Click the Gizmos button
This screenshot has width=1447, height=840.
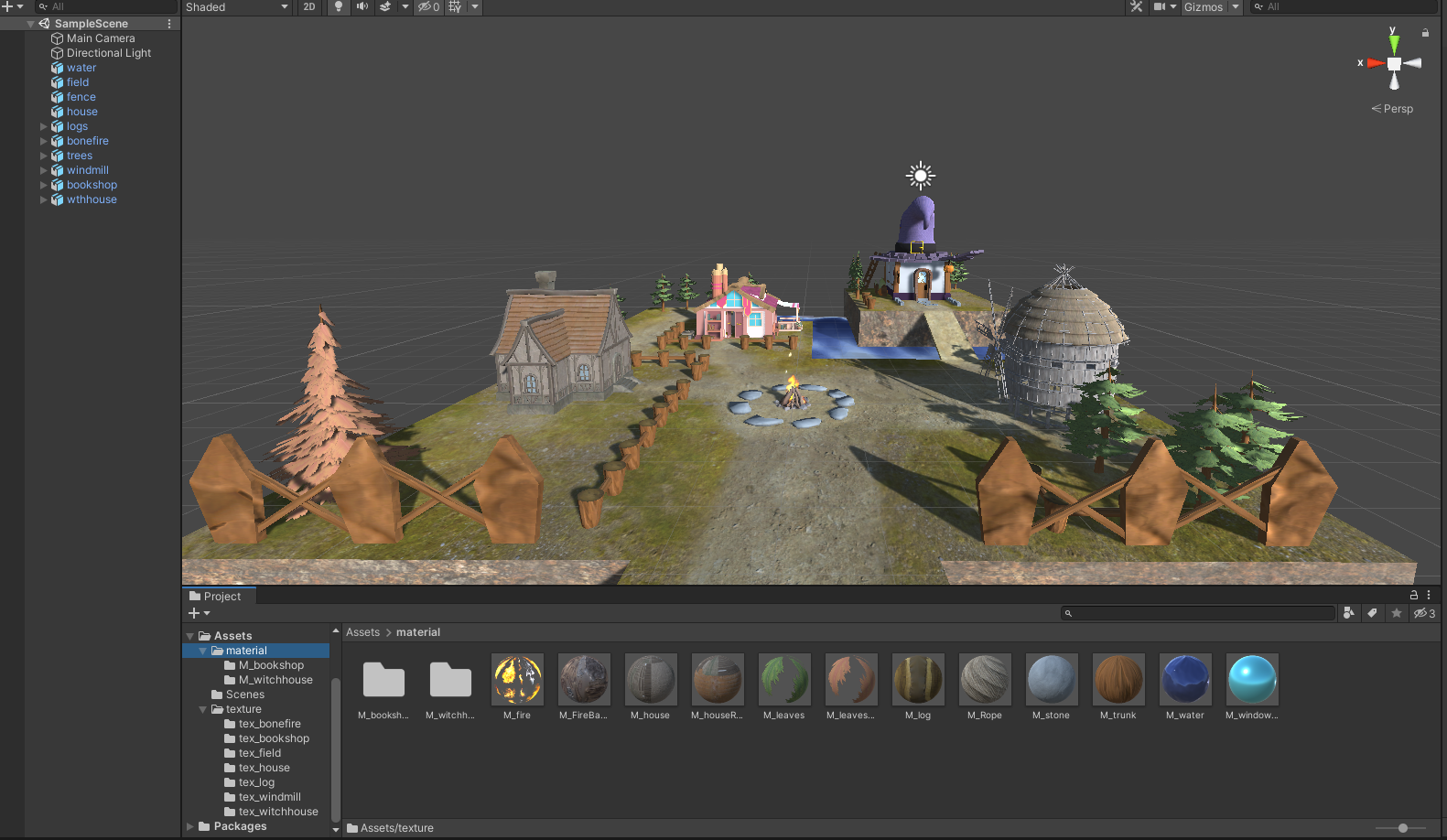pos(1204,7)
